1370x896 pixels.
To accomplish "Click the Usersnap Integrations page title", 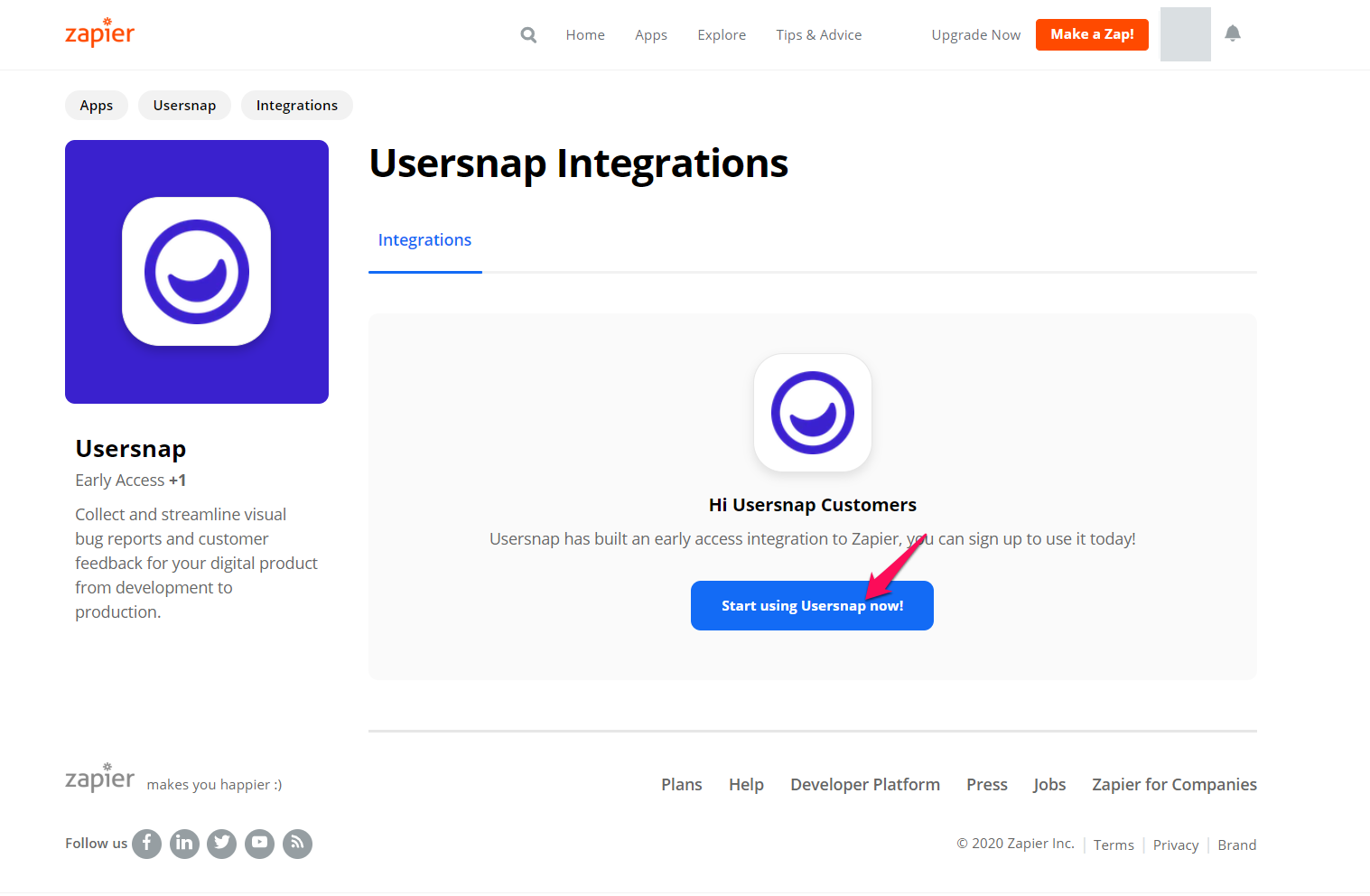I will [x=579, y=163].
